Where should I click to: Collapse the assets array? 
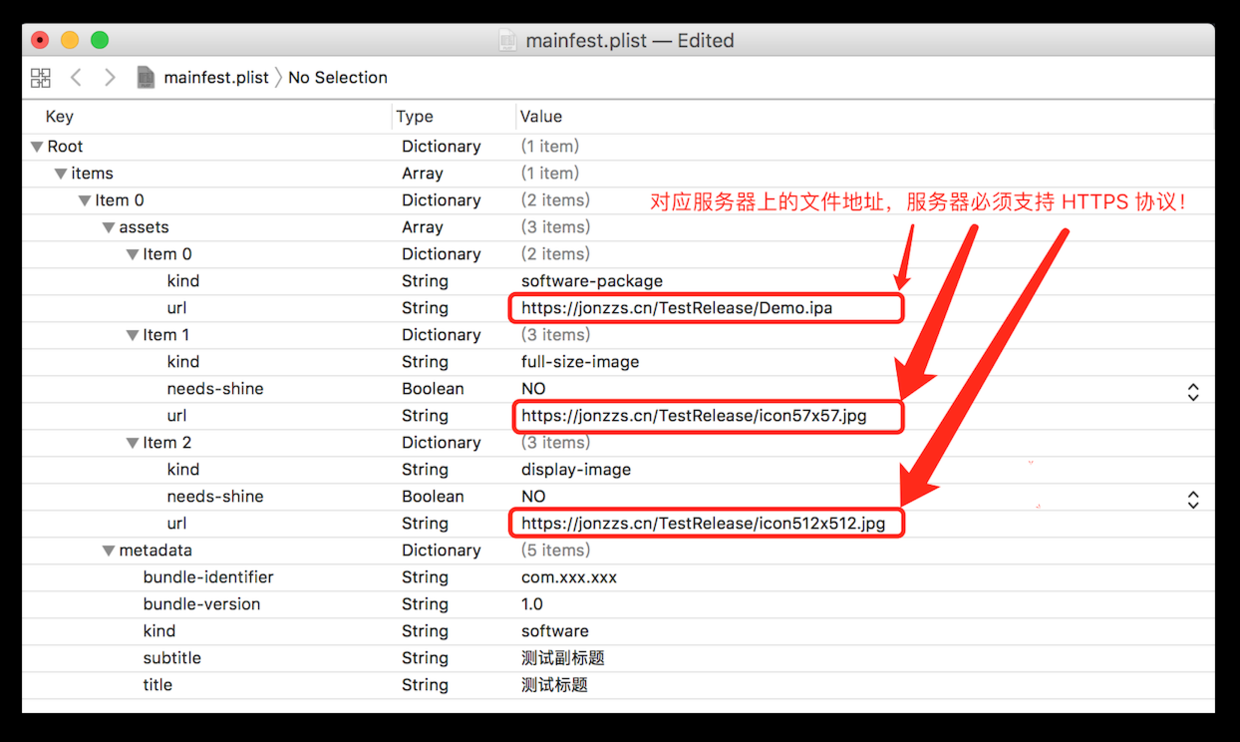108,227
